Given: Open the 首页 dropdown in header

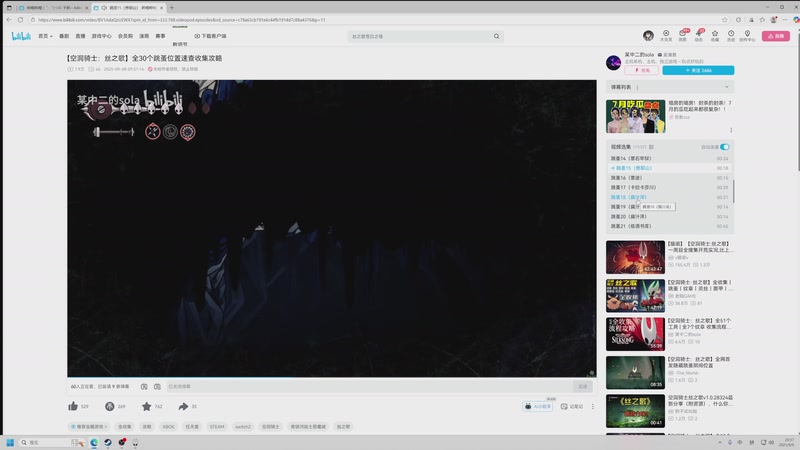Looking at the screenshot, I should (x=45, y=36).
